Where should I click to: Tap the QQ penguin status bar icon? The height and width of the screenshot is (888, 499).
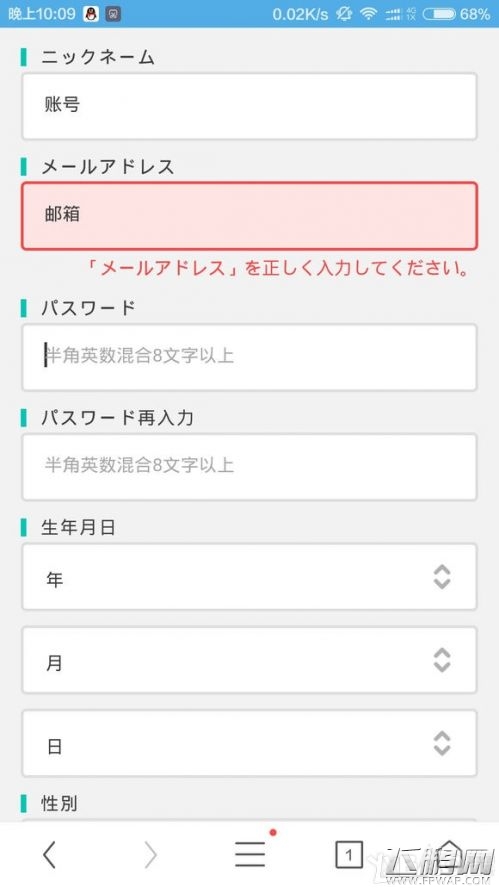[x=91, y=14]
